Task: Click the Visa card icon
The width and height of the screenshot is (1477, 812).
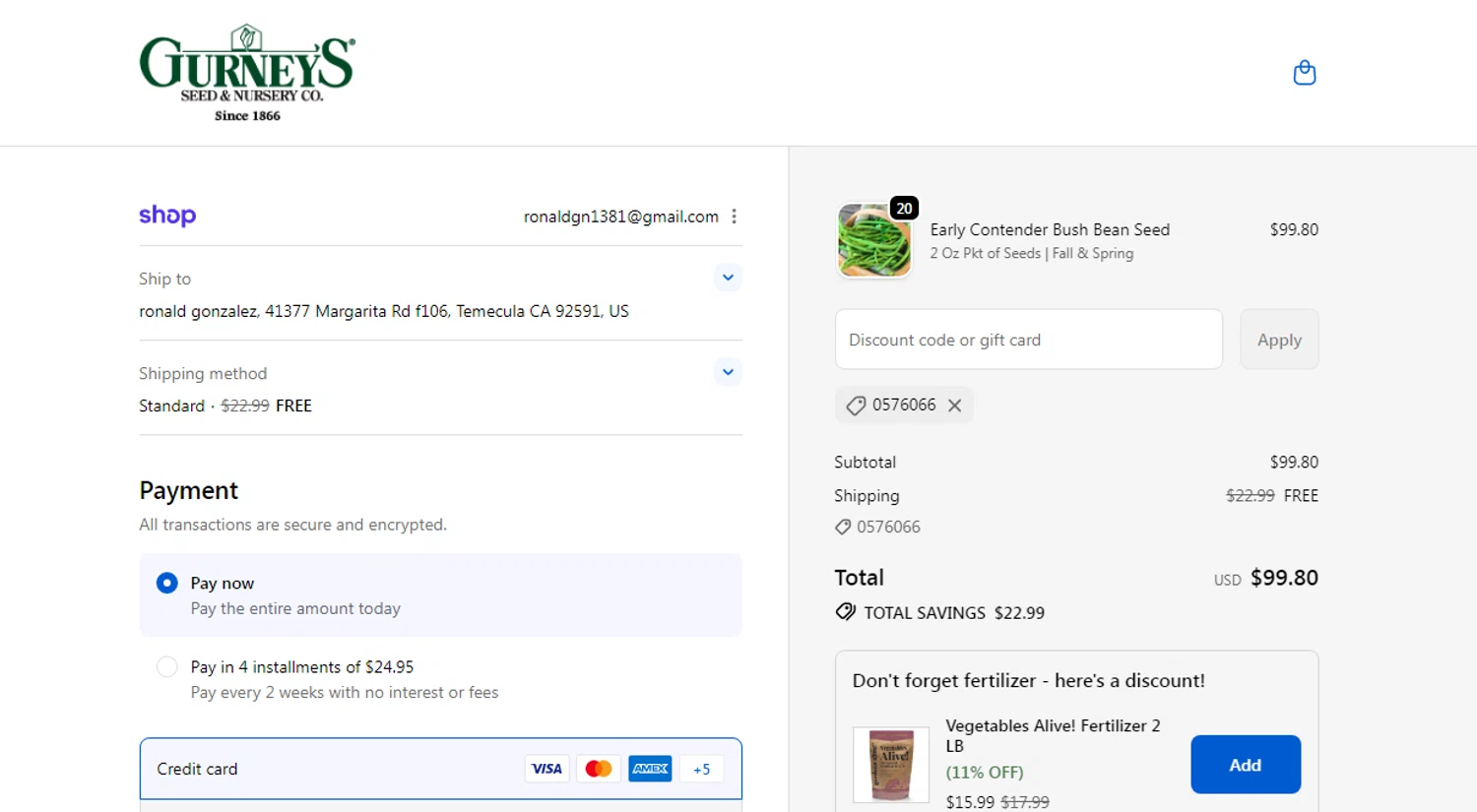Action: [546, 769]
